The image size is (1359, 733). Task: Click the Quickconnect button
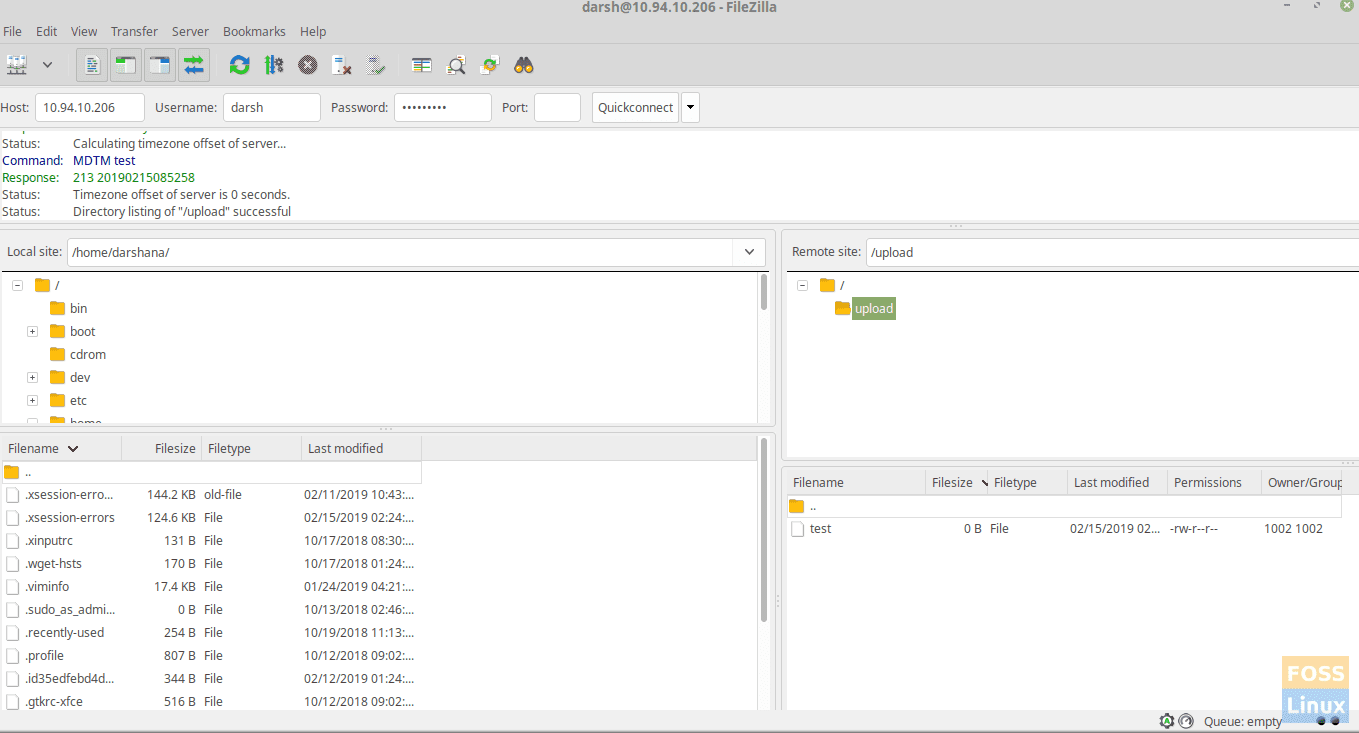pos(635,107)
